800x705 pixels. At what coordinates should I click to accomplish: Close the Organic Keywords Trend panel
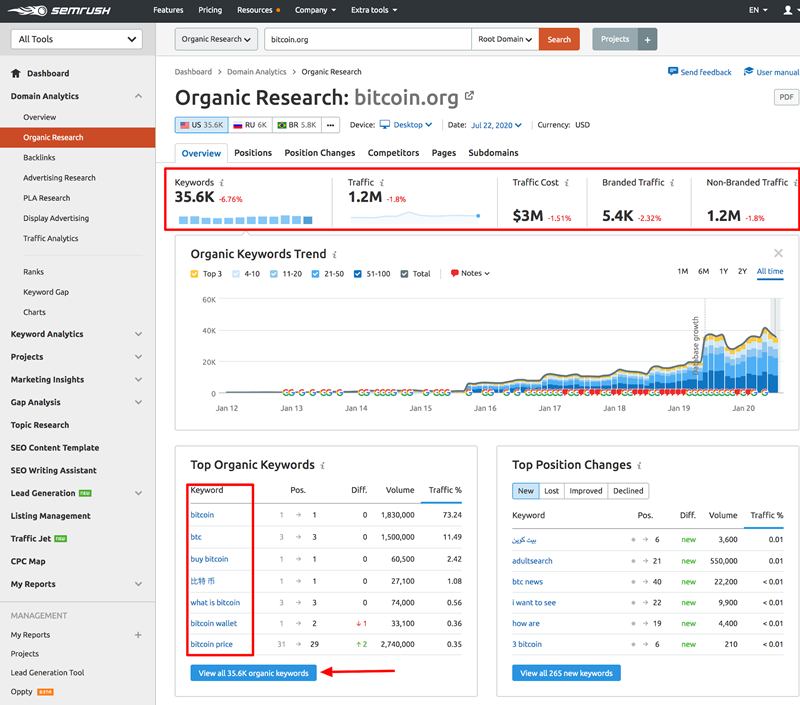(778, 253)
